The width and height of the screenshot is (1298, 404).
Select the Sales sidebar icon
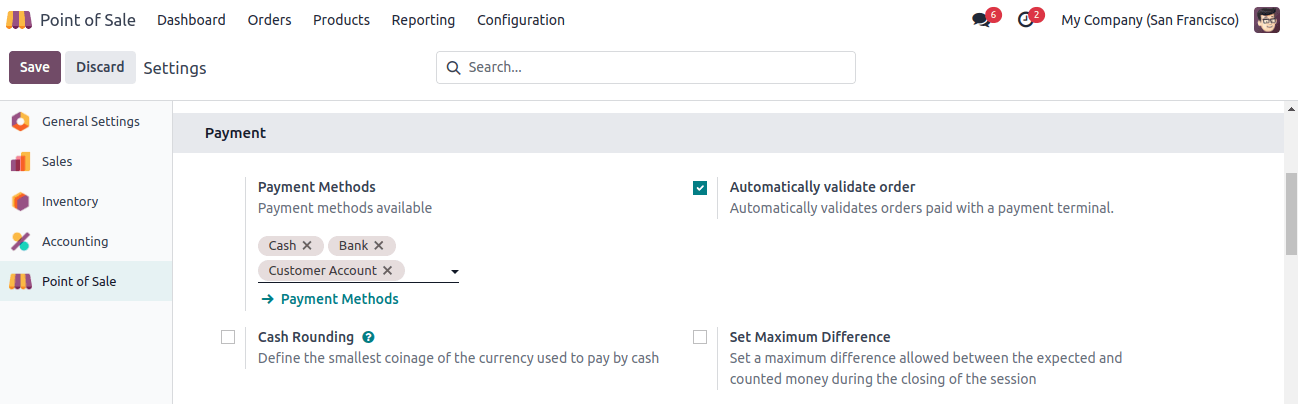(x=20, y=161)
